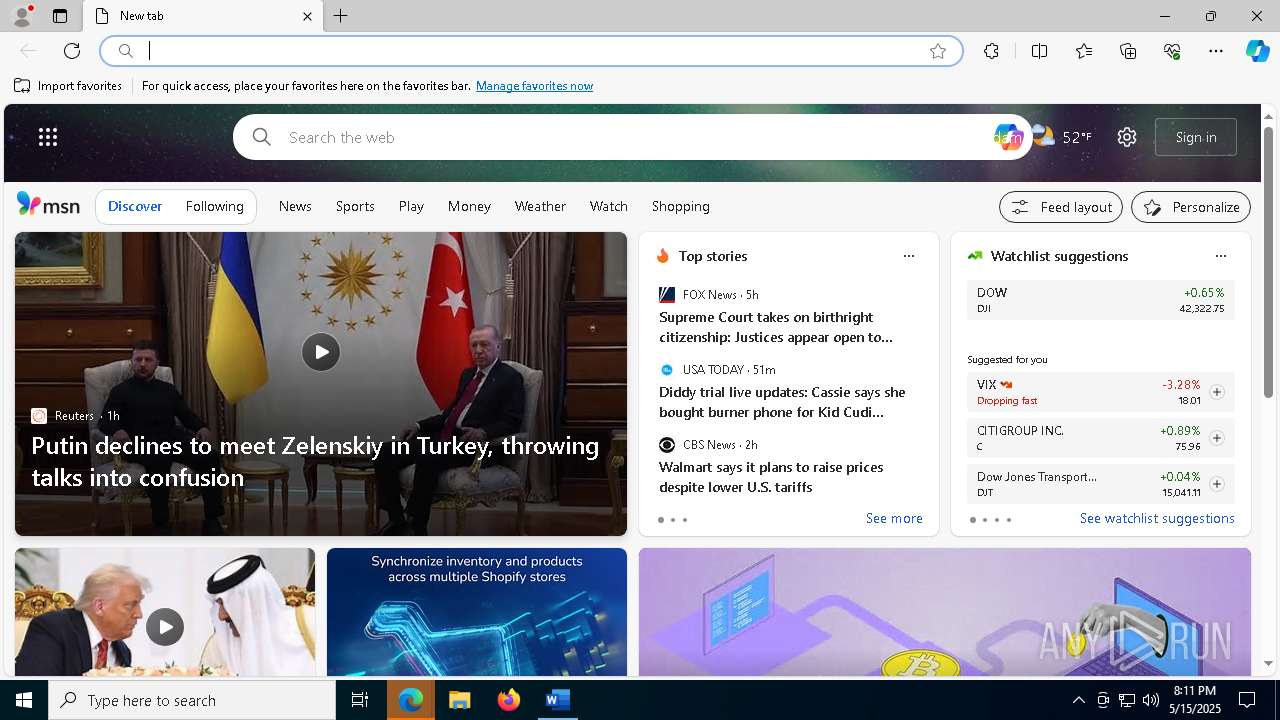Play the Trump video thumbnail
Viewport: 1280px width, 720px height.
point(165,627)
